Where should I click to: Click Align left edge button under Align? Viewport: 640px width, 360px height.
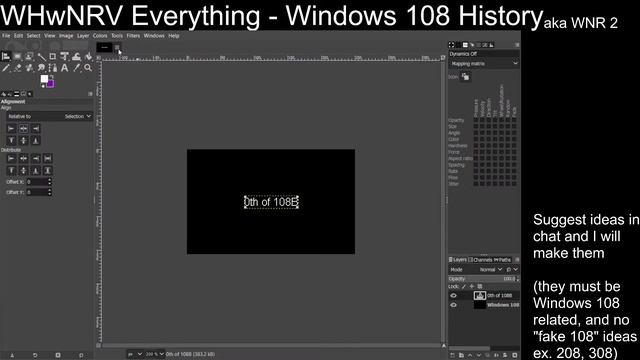pyautogui.click(x=11, y=129)
